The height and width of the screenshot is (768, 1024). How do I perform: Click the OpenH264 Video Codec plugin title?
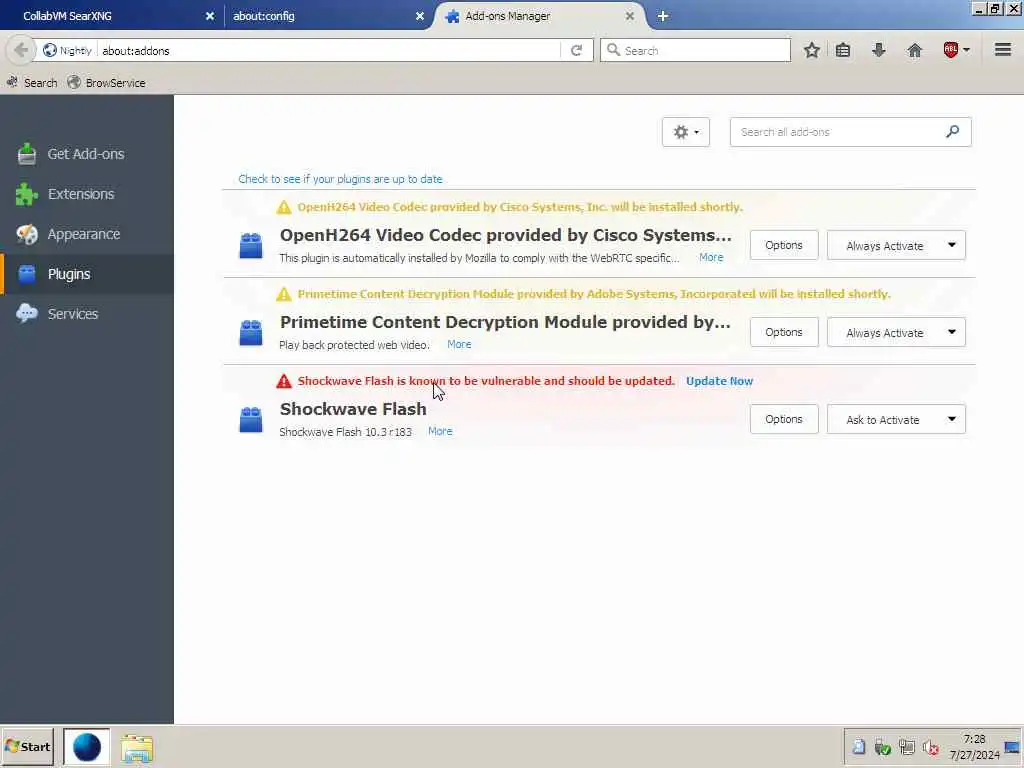coord(505,235)
